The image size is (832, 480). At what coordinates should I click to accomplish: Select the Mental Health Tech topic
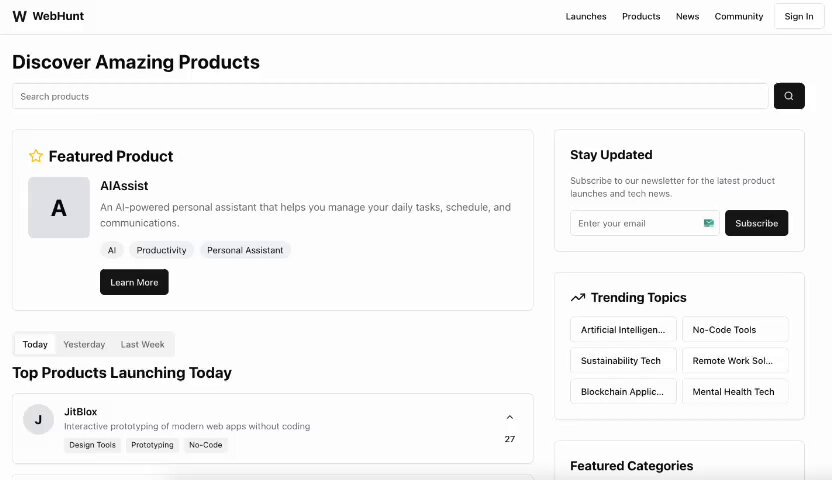coord(735,391)
